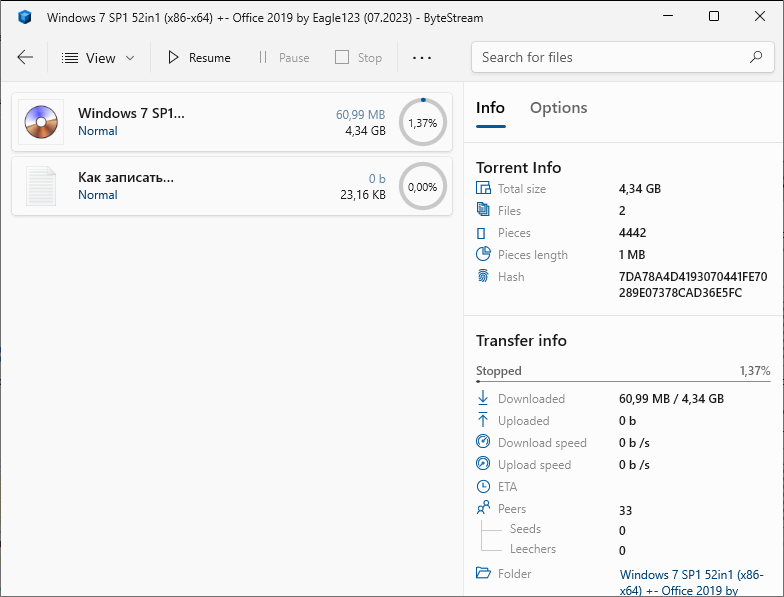This screenshot has width=784, height=597.
Task: Click the Files icon
Action: click(483, 210)
